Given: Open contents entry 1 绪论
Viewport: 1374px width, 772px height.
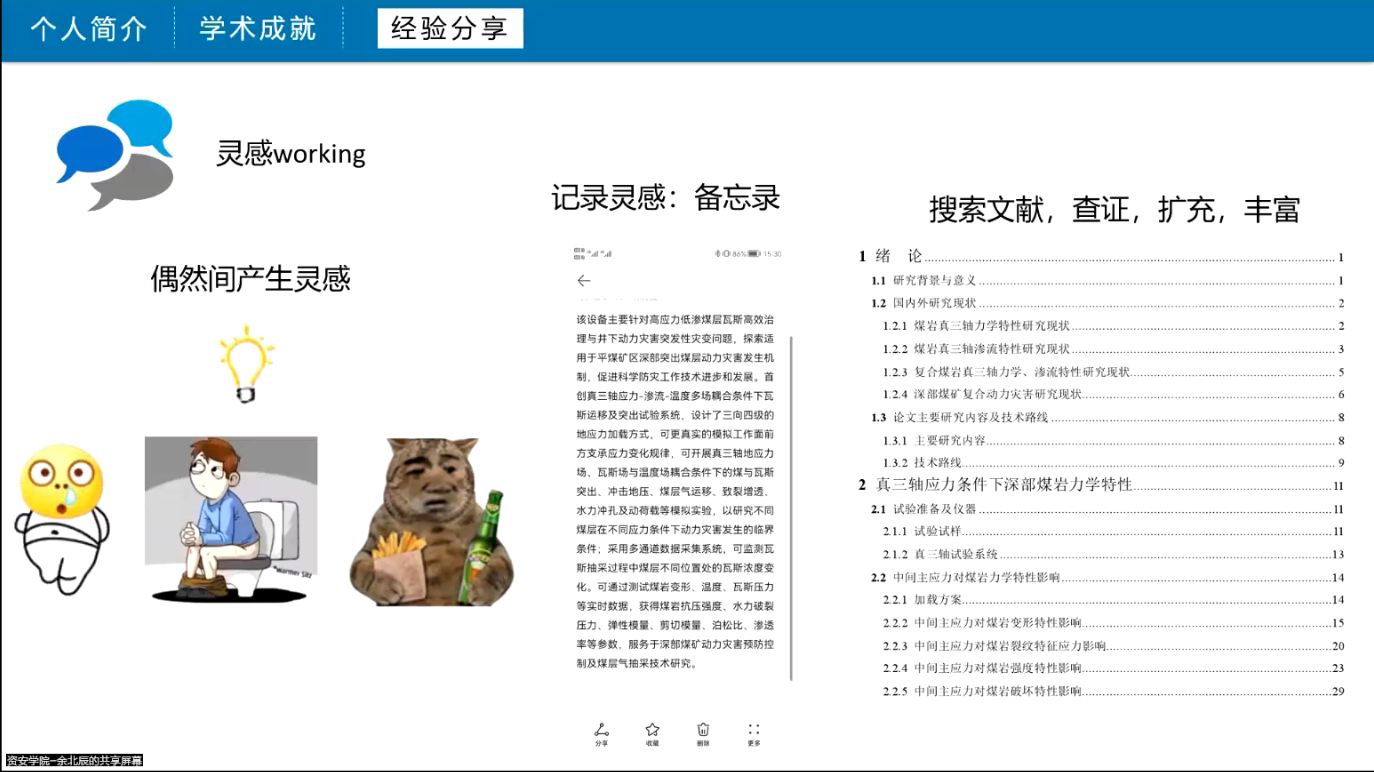Looking at the screenshot, I should point(1102,257).
